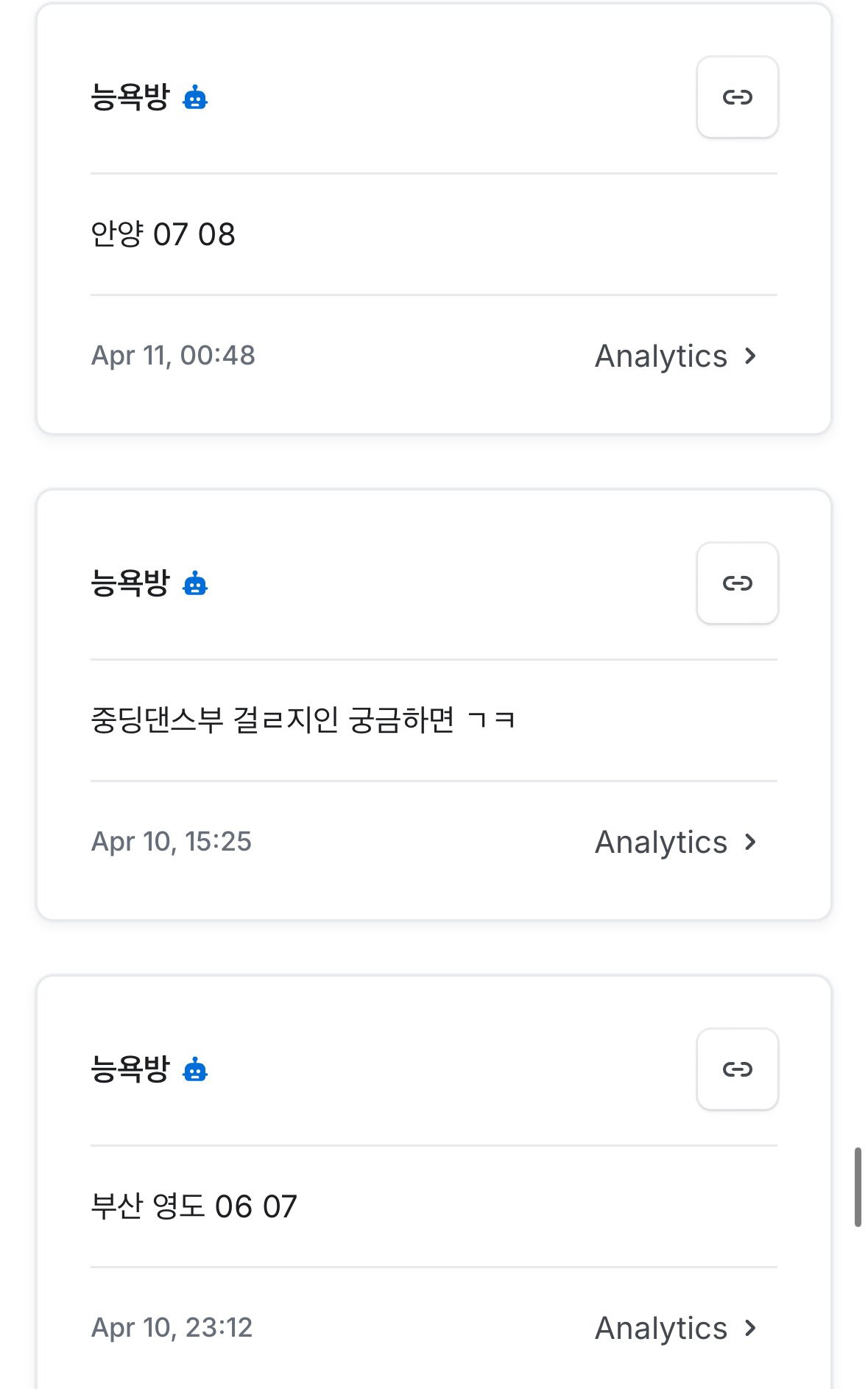Click the vertical scrollbar thumb
868x1389 pixels.
click(x=858, y=1186)
